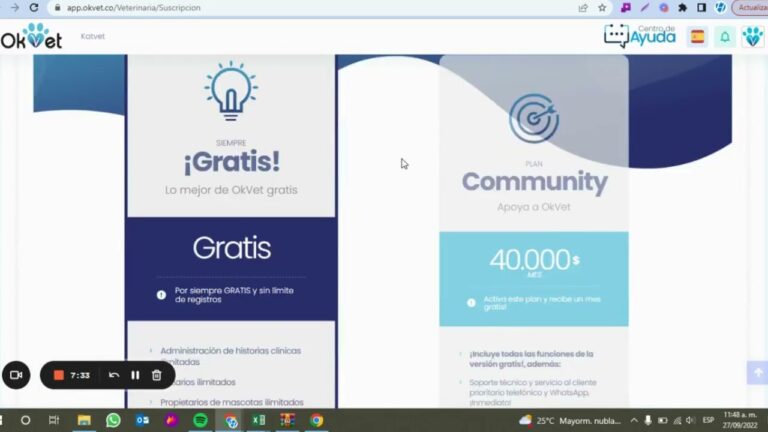The height and width of the screenshot is (432, 768).
Task: Click the info icon beside 'Por siempre GRATIS'
Action: click(161, 295)
